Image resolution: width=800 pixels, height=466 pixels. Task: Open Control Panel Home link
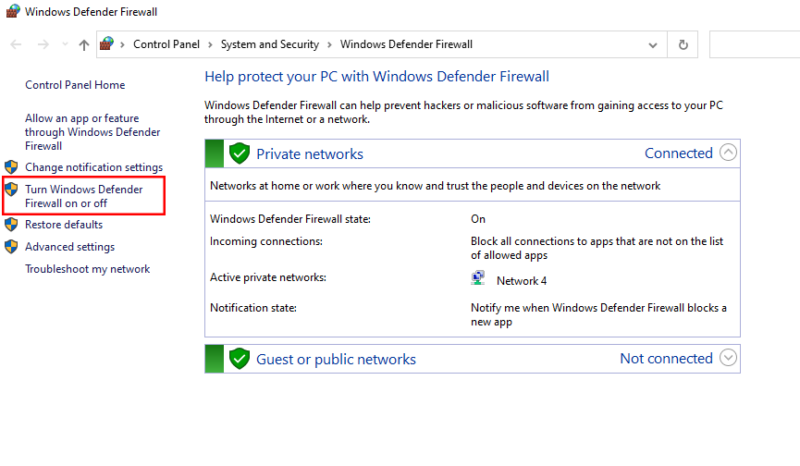tap(75, 86)
